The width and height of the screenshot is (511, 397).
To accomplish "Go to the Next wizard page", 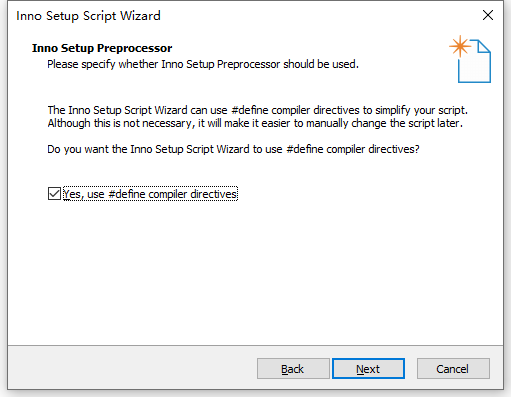I will point(368,369).
